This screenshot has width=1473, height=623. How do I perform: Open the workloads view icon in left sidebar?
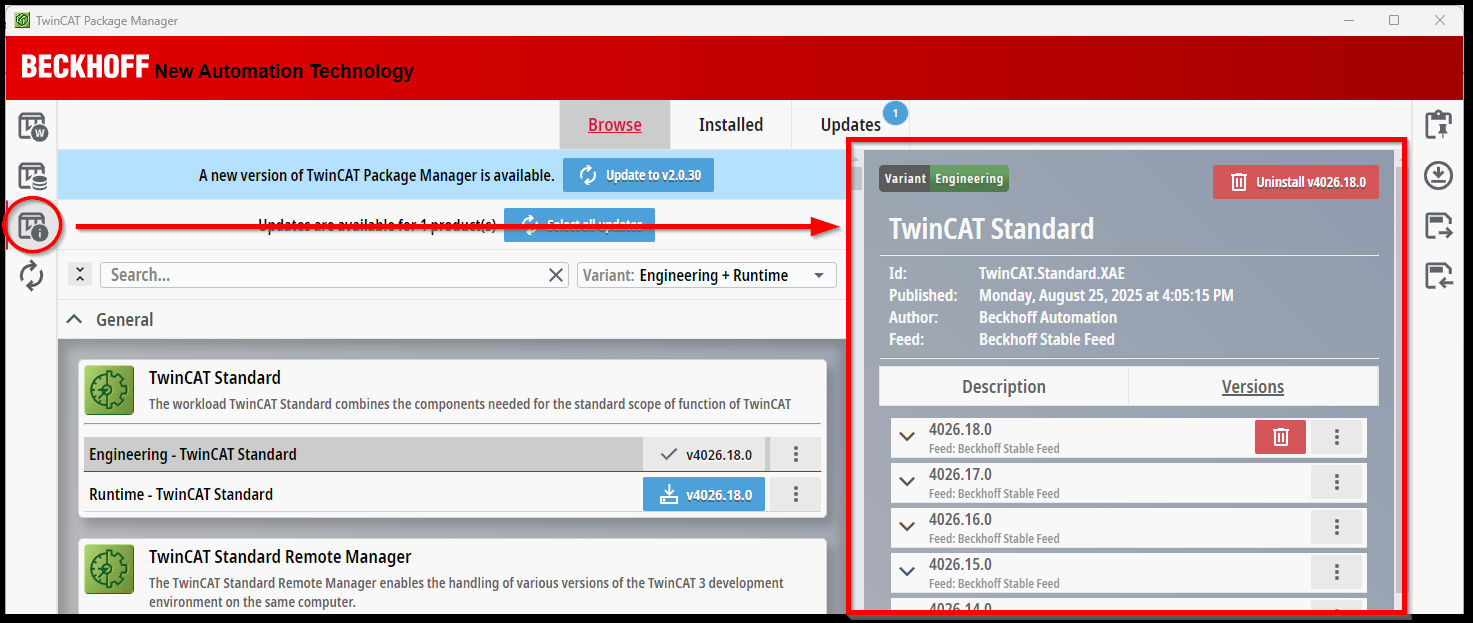[x=32, y=127]
